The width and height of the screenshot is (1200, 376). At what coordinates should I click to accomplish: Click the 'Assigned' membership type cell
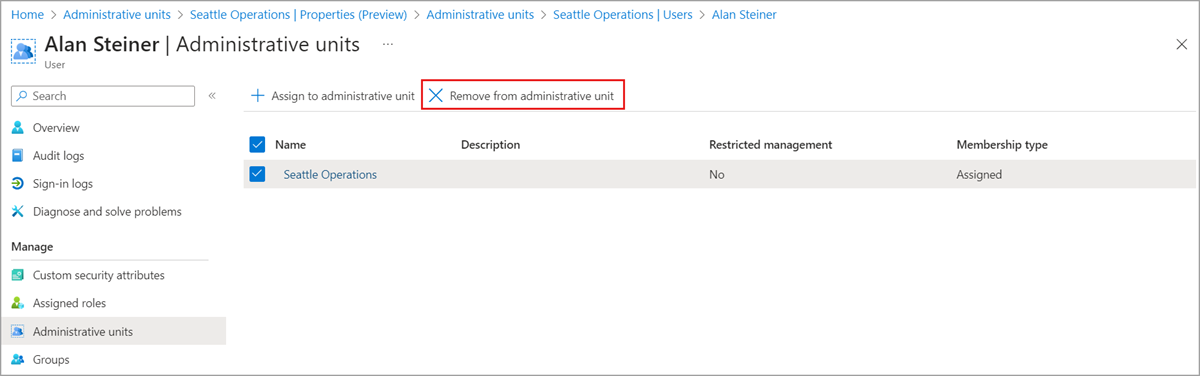[x=979, y=174]
